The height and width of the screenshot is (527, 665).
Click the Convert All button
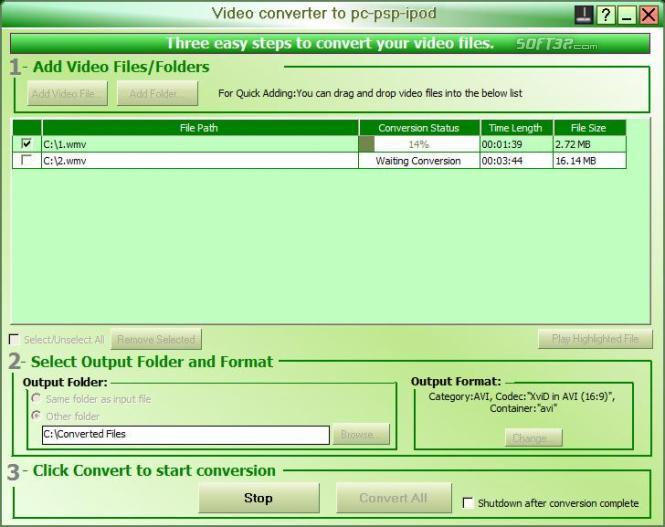click(393, 498)
